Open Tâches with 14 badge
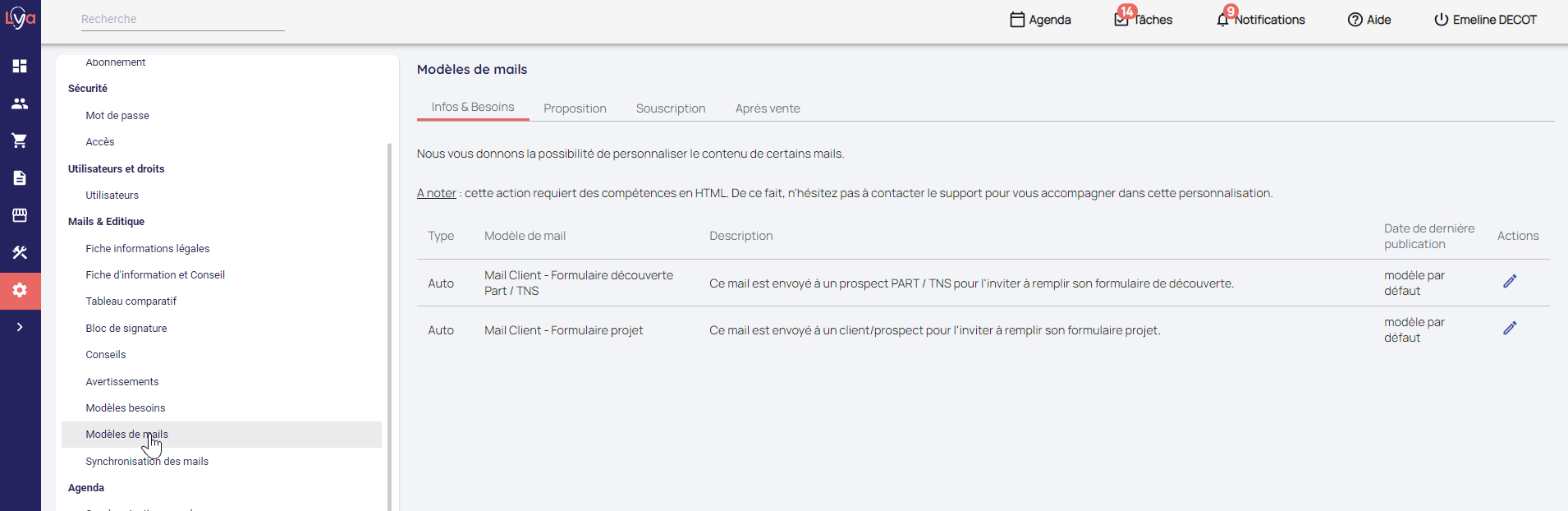The width and height of the screenshot is (1568, 511). (1144, 20)
